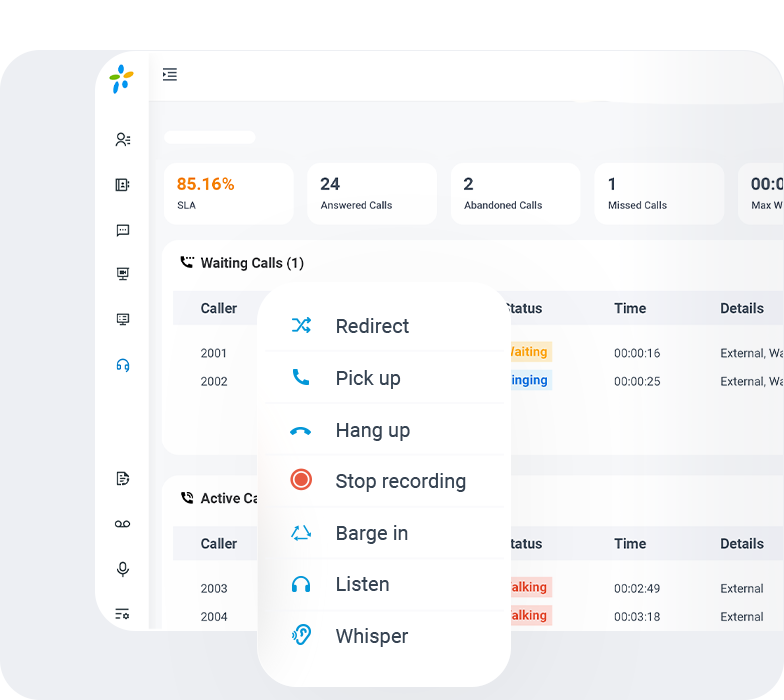784x700 pixels.
Task: Open the Chat message bubble icon
Action: click(122, 230)
